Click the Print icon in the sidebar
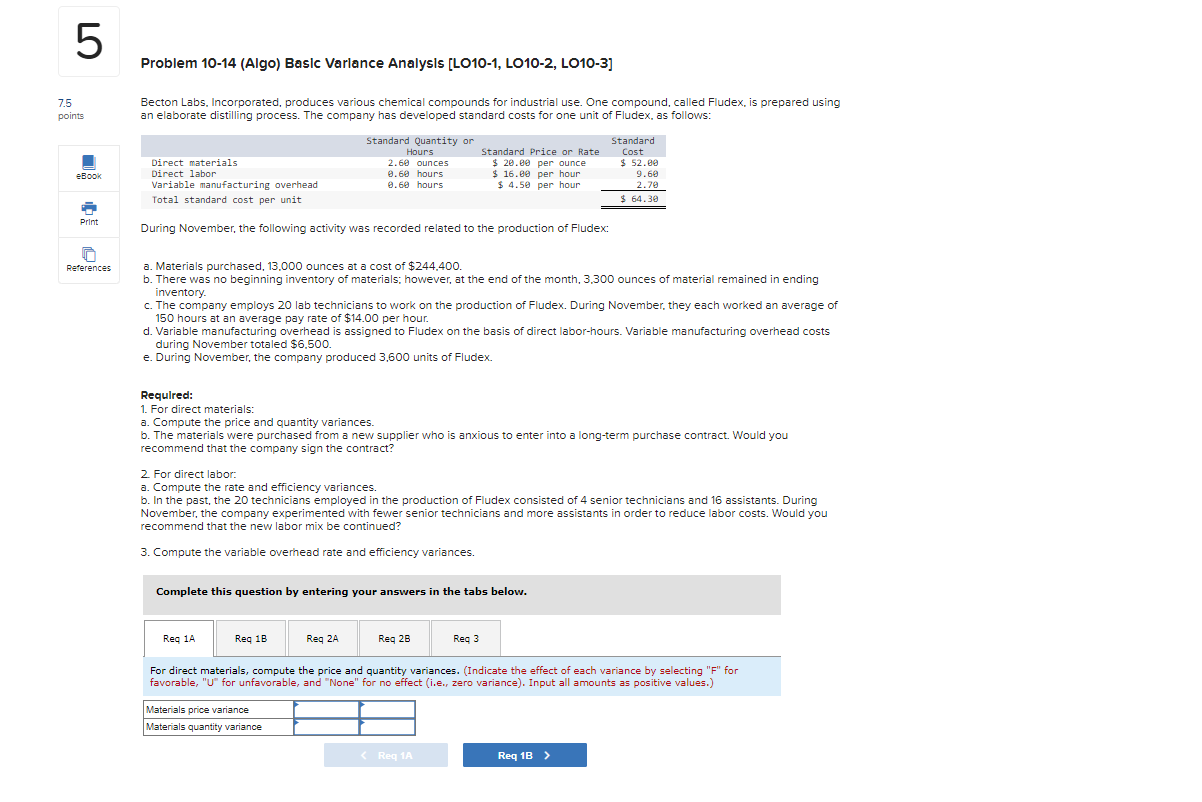 point(88,213)
